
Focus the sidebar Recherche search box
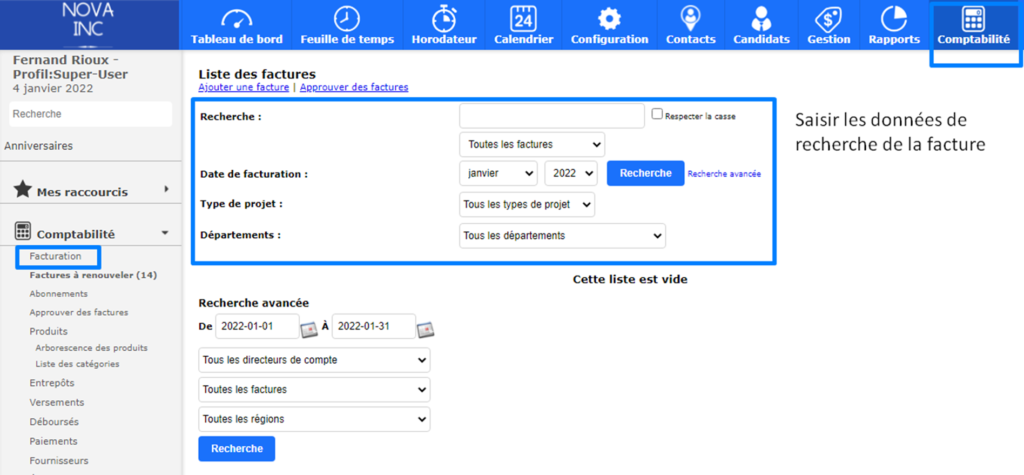pos(91,114)
